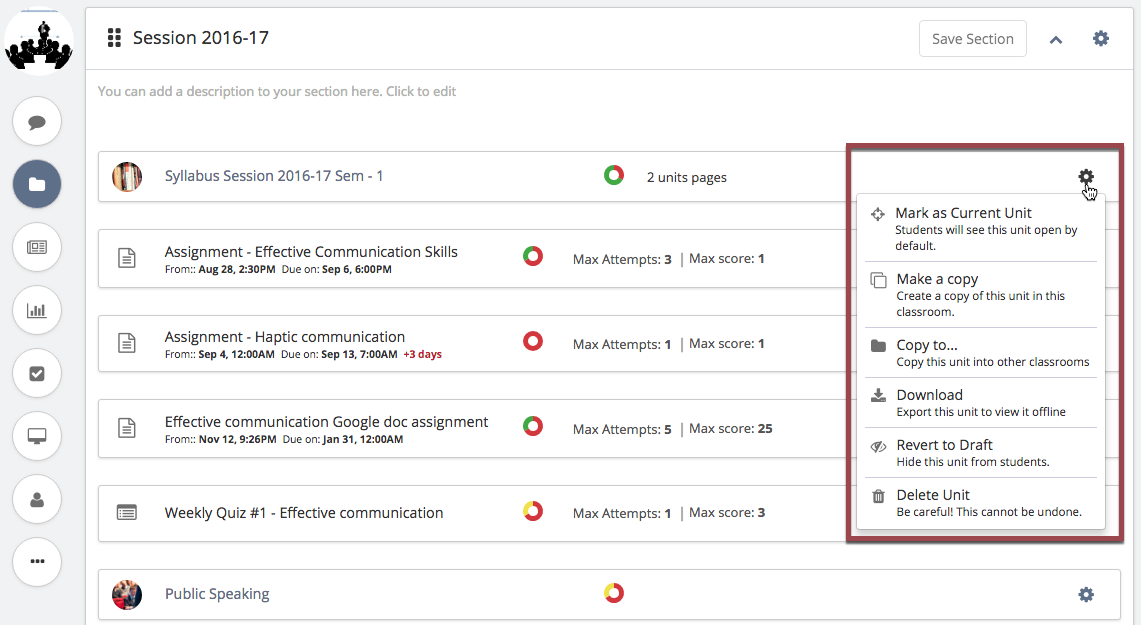
Task: Choose Download menu entry
Action: coord(981,402)
